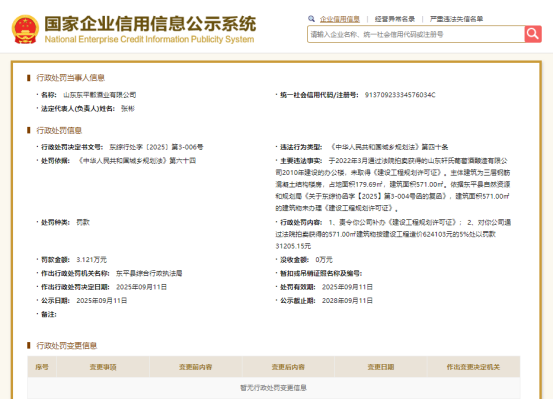The width and height of the screenshot is (554, 400).
Task: Click the legal representative name 张彬
Action: [x=128, y=109]
